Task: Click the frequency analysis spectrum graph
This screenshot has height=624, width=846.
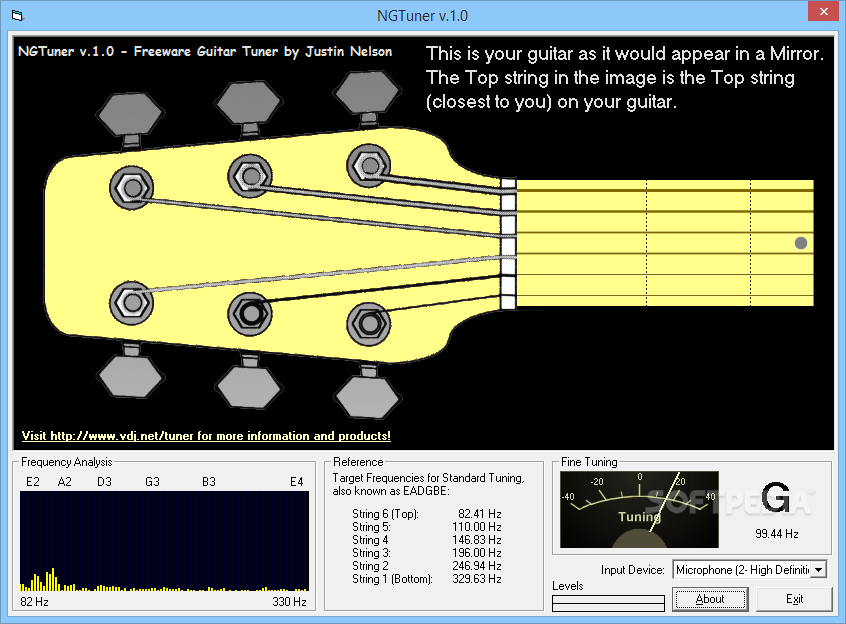Action: pyautogui.click(x=164, y=541)
